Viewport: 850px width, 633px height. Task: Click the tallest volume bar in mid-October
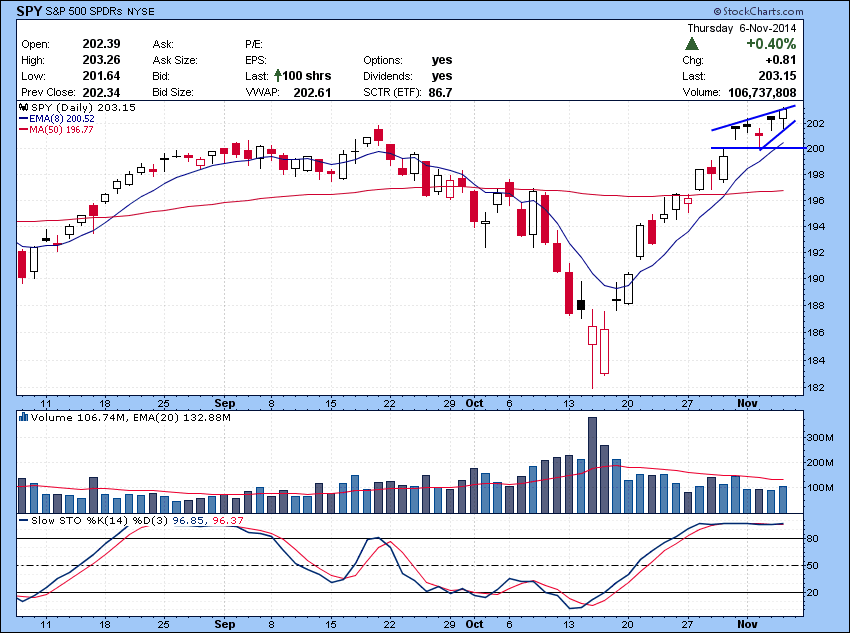click(x=593, y=465)
